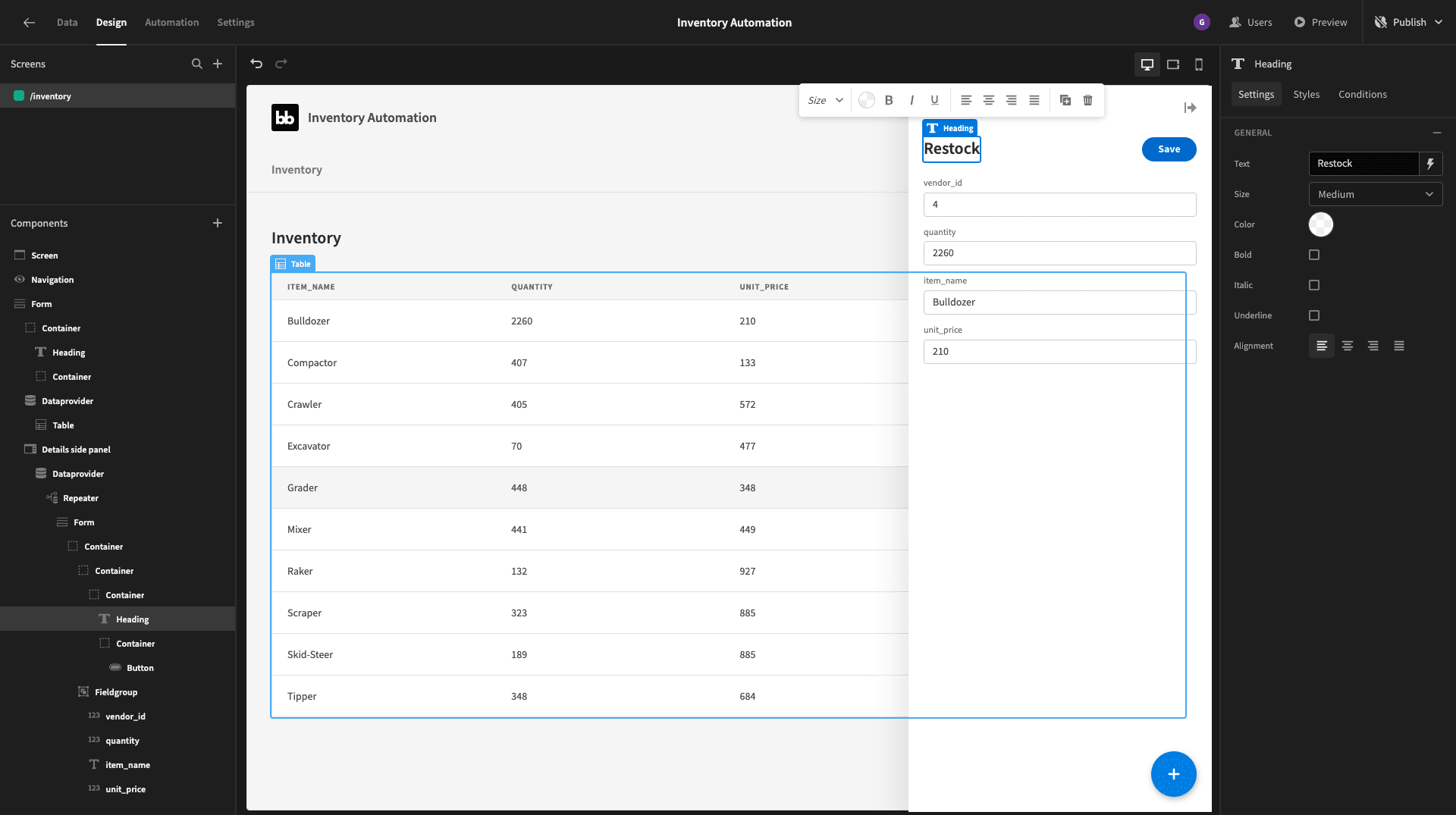Screen dimensions: 1456x815
Task: Duplicate component using the copy icon
Action: coord(1065,100)
